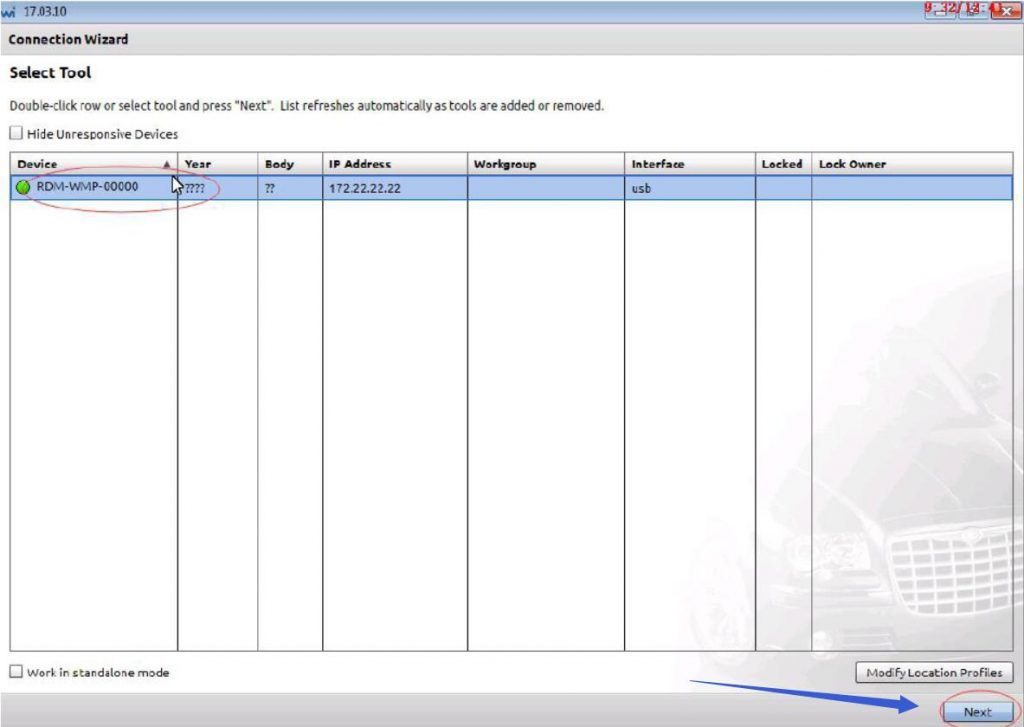Sort by the Device column header

click(93, 164)
